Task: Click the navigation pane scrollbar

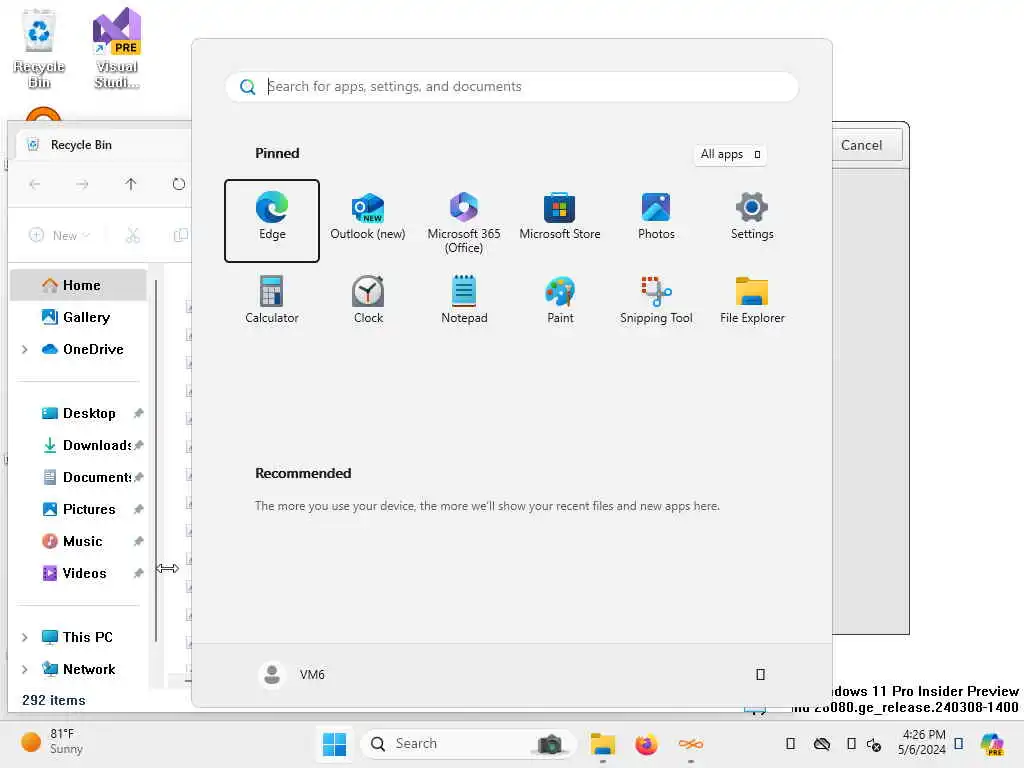Action: point(156,460)
